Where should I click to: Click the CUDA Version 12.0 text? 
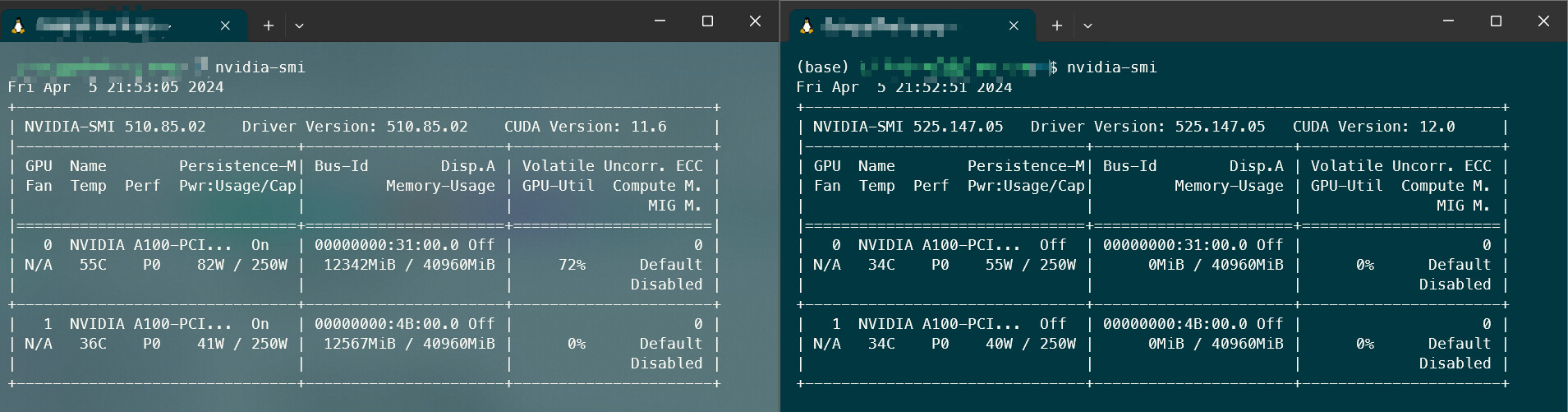pyautogui.click(x=1373, y=127)
